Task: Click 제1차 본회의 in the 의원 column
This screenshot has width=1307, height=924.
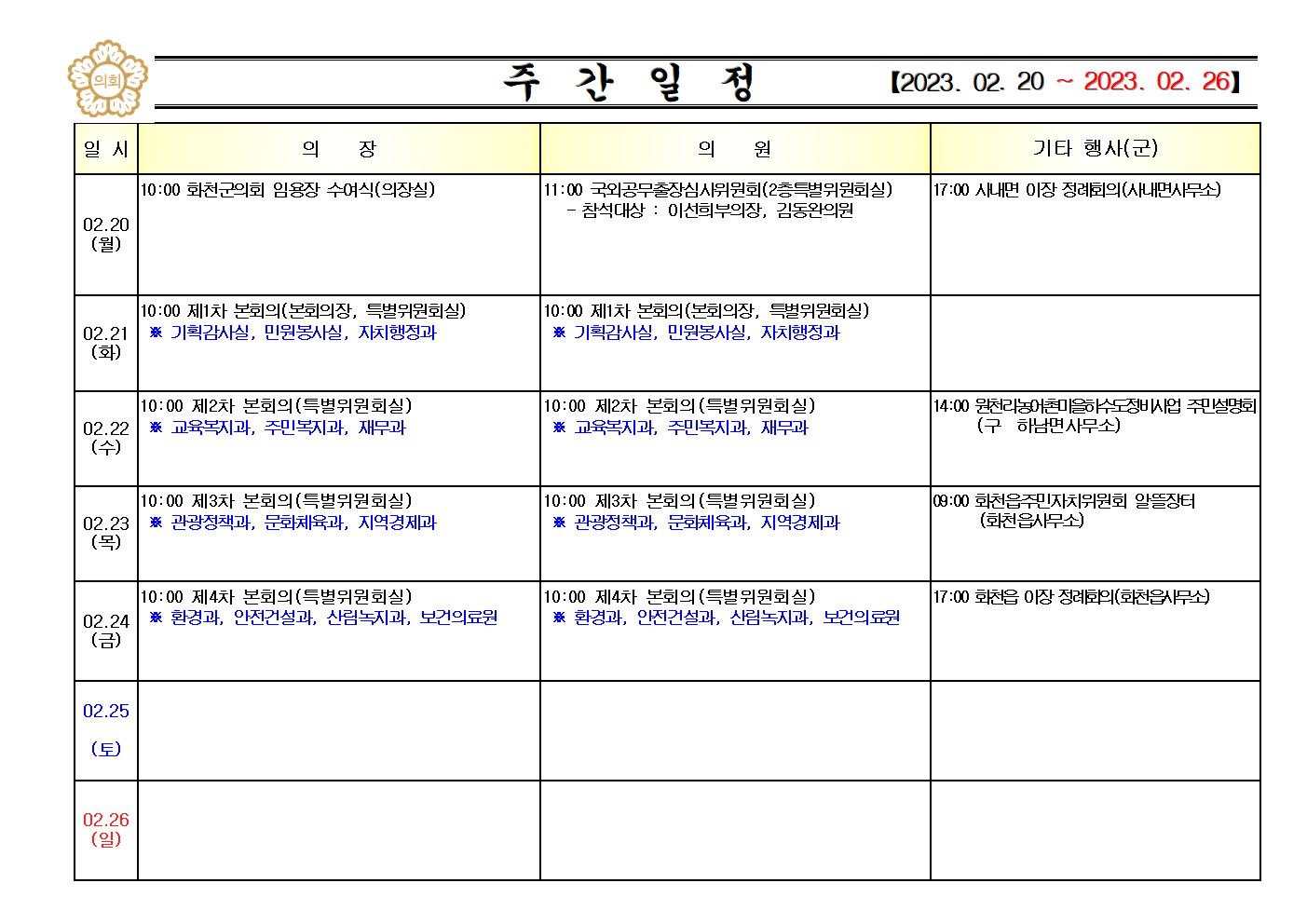Action: pos(707,311)
